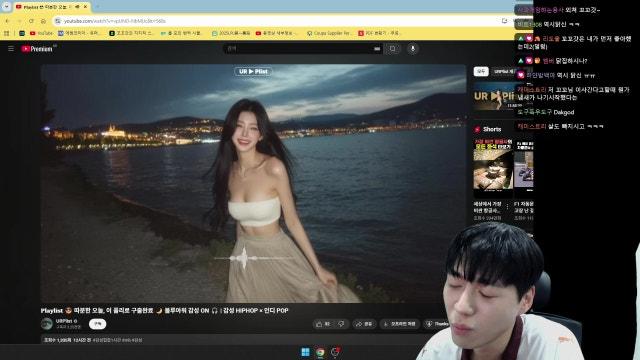Open the third taskbar app with red badge

[336, 352]
